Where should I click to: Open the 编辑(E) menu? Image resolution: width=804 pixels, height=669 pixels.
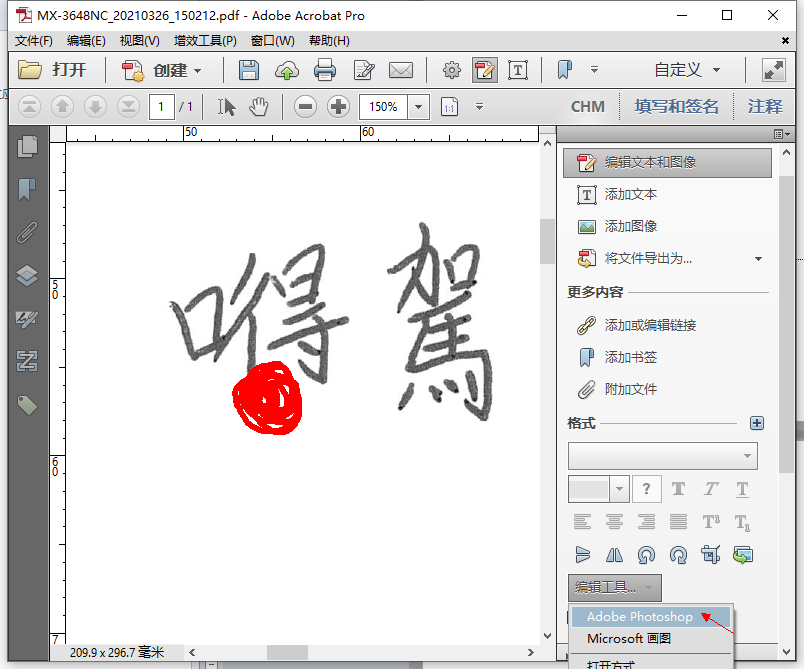[x=86, y=40]
